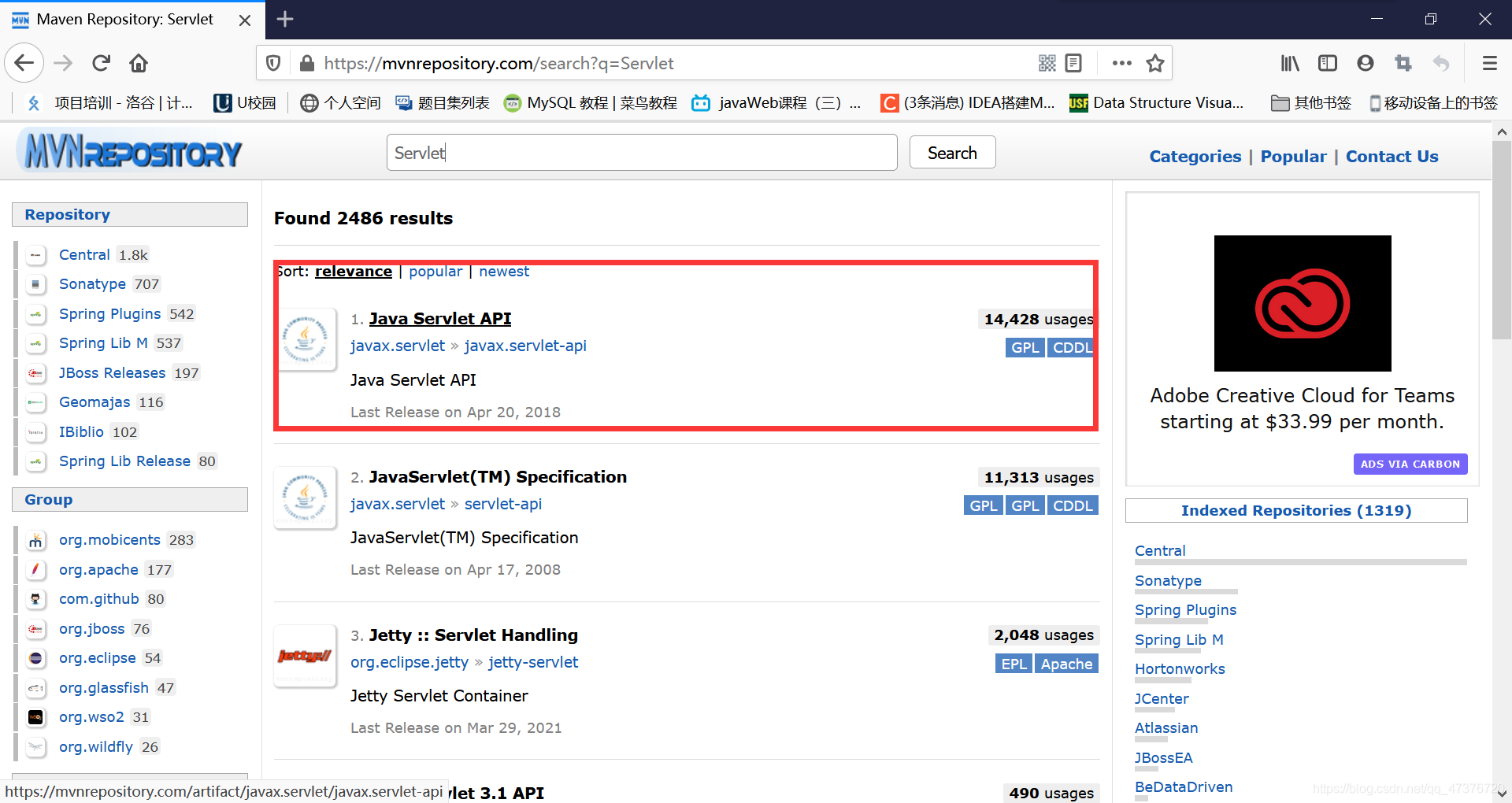The image size is (1512, 803).
Task: Reload the page with the refresh icon
Action: pyautogui.click(x=101, y=63)
